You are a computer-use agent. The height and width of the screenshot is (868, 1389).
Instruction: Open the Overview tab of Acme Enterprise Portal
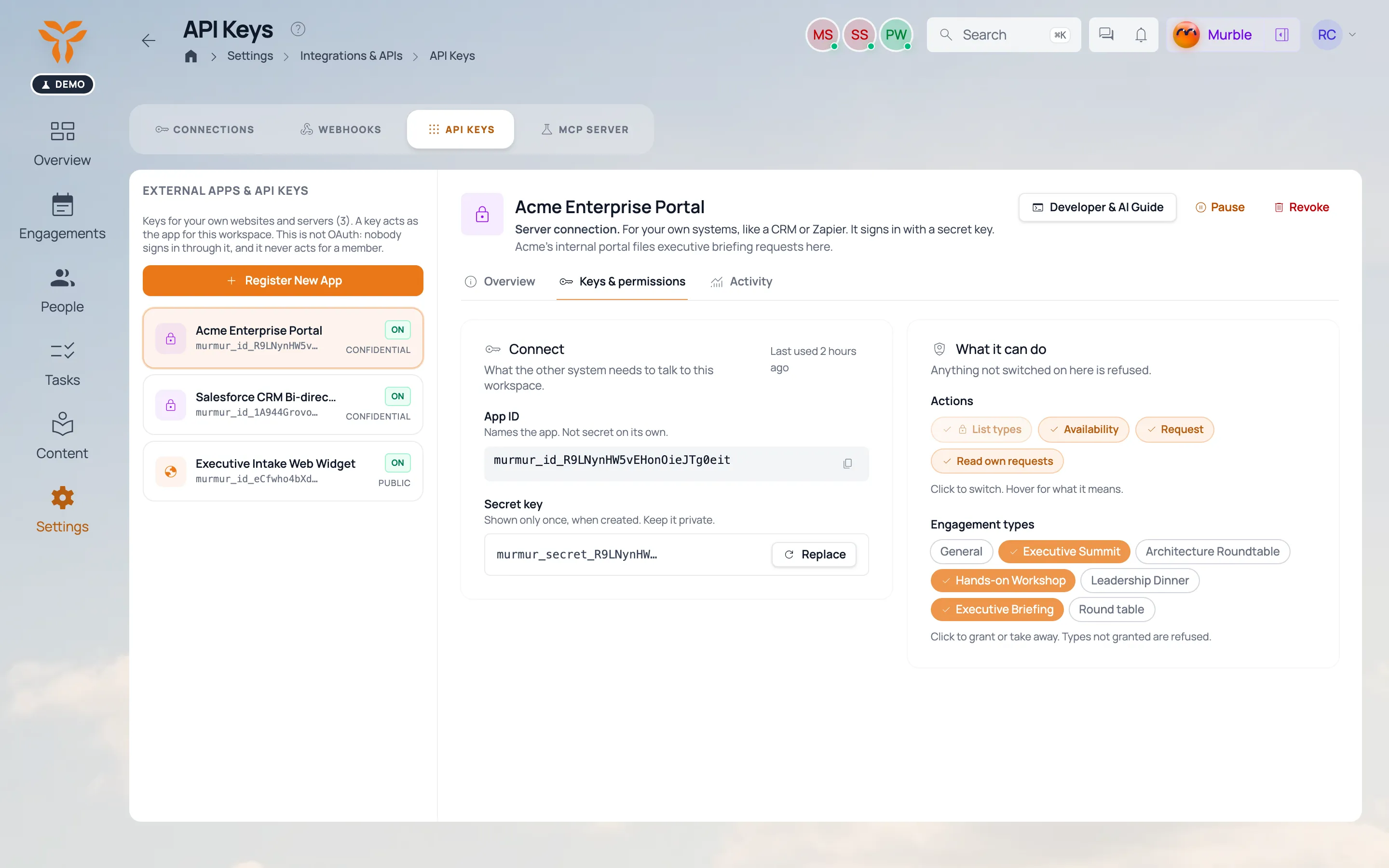(499, 281)
